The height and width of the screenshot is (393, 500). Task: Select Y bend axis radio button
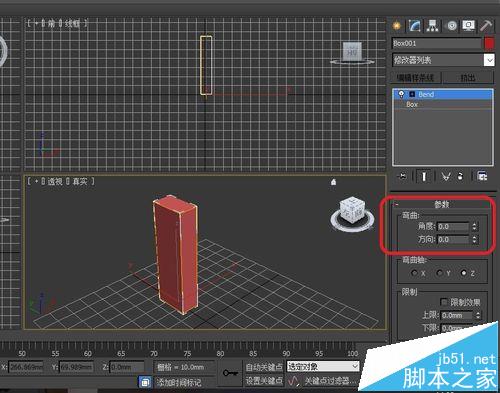click(x=439, y=273)
